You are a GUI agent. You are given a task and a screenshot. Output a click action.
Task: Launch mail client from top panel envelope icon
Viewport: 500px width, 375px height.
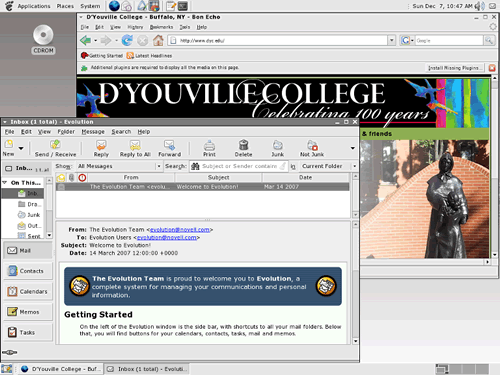point(127,6)
